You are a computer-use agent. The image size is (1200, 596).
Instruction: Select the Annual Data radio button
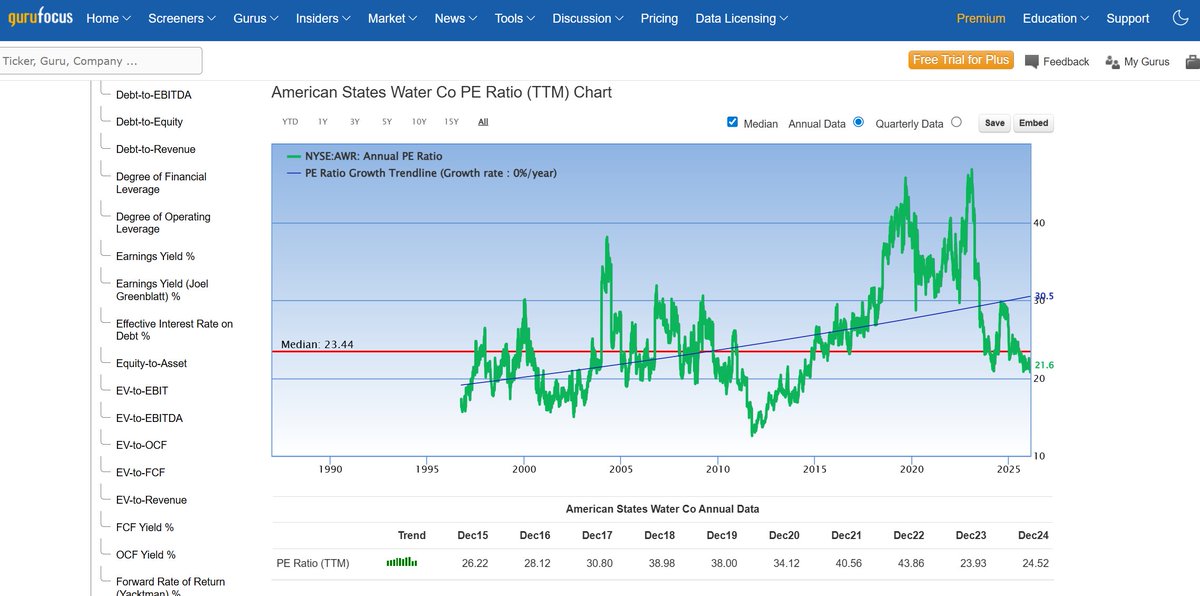click(x=858, y=122)
